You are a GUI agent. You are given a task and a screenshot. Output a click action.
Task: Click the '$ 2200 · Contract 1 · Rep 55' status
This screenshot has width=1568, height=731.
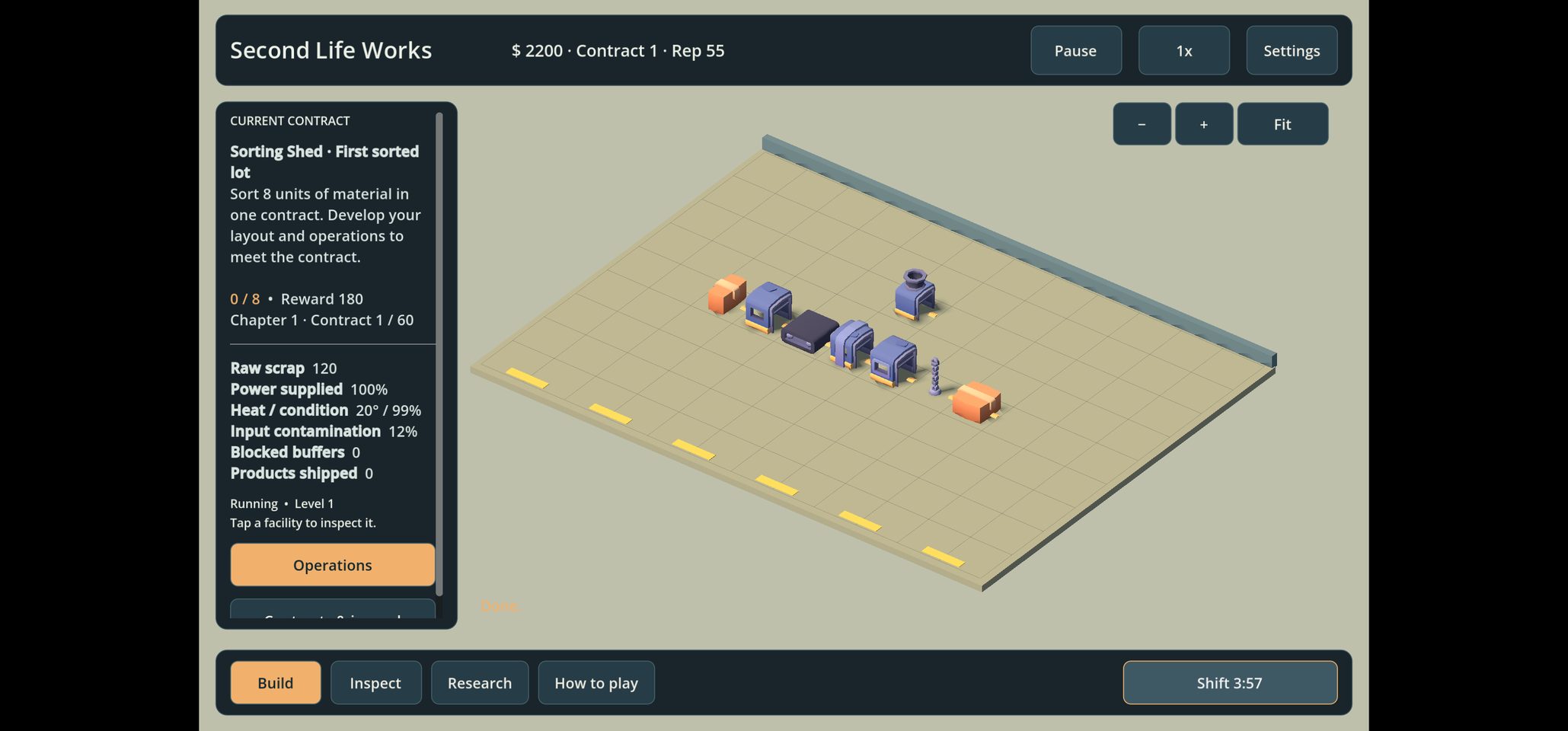coord(618,51)
